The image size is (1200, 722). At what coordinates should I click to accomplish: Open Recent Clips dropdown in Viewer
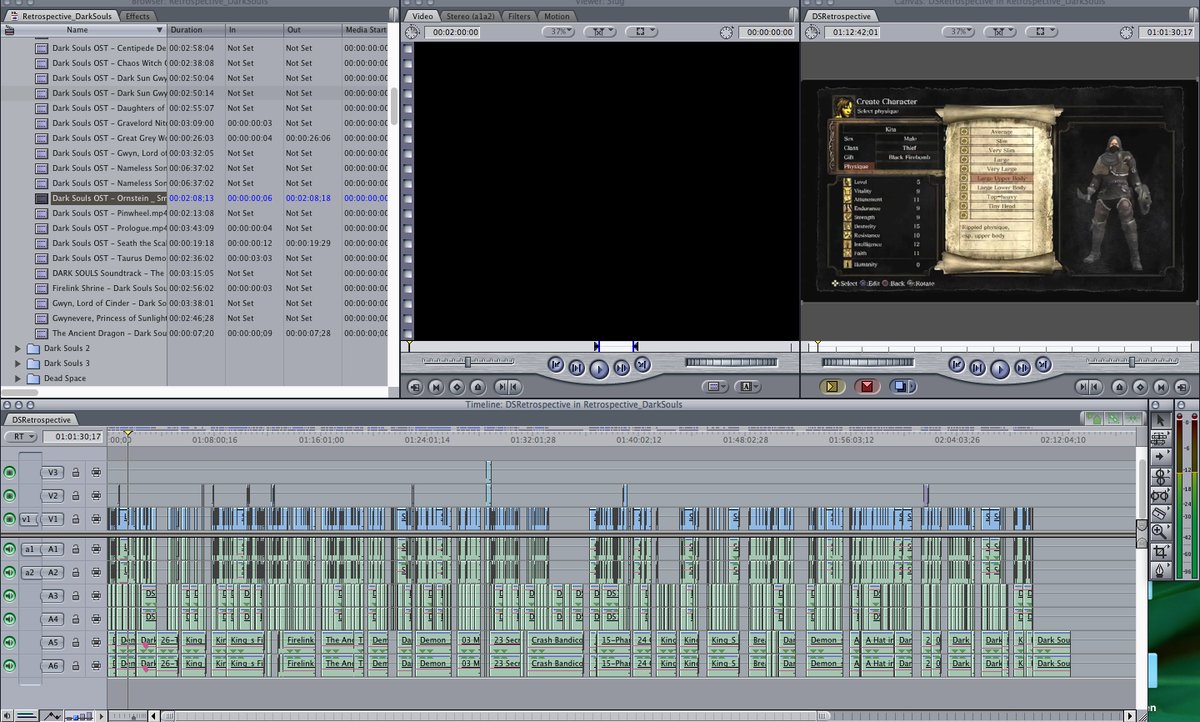tap(716, 386)
